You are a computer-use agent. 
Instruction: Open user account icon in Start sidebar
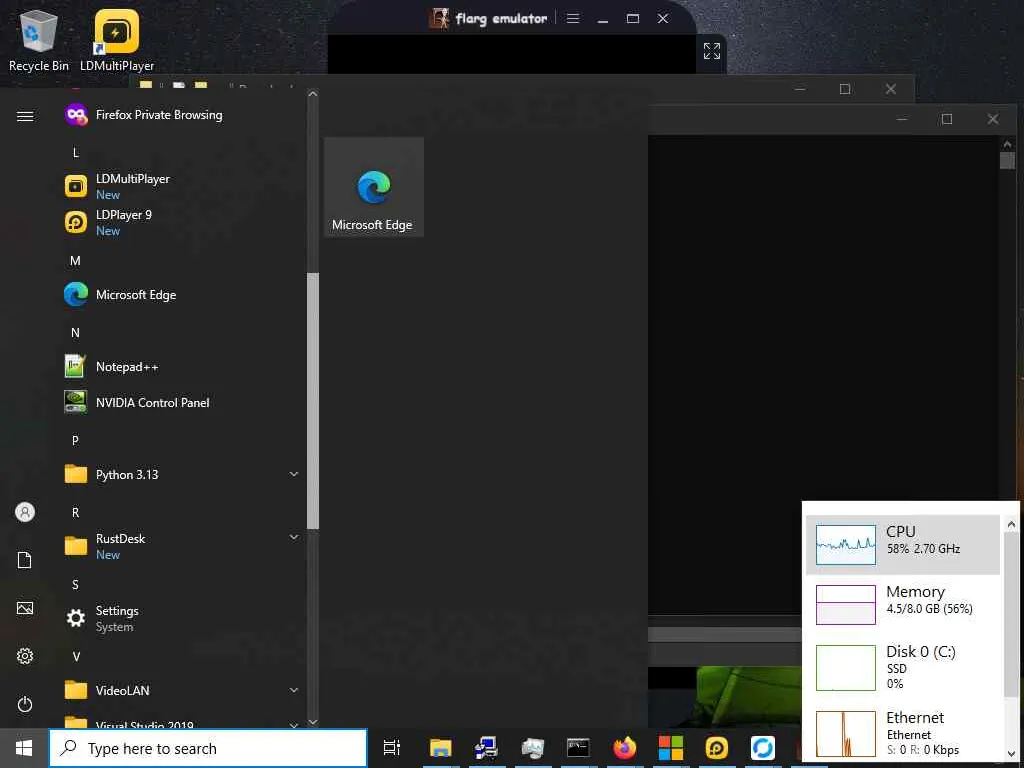click(25, 512)
